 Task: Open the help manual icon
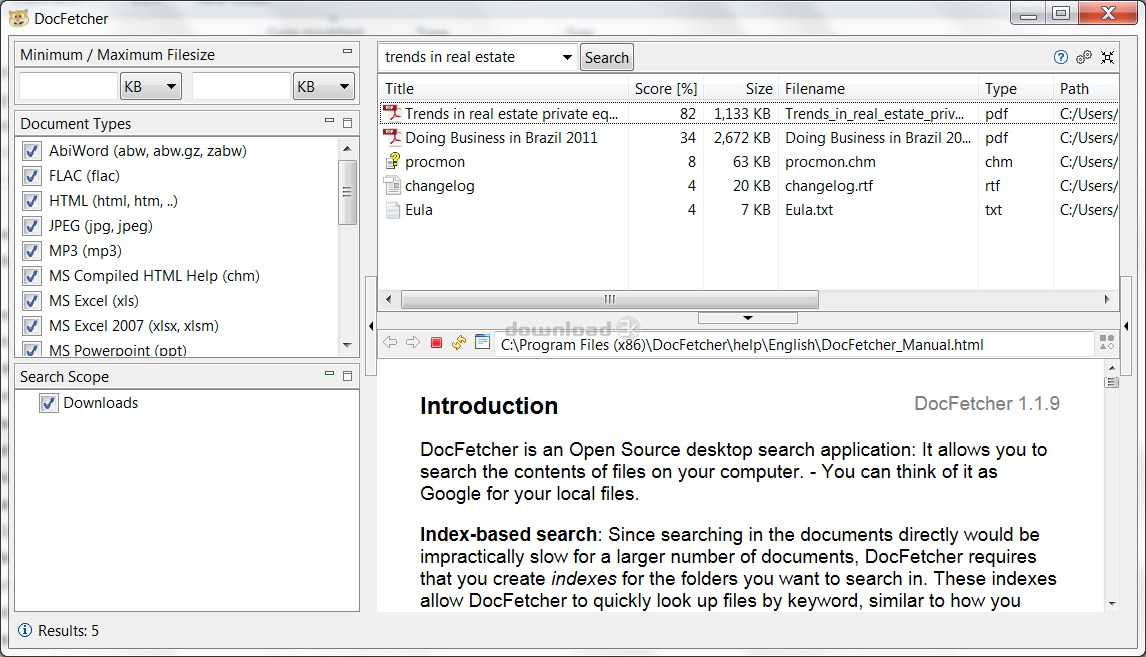pos(1060,57)
